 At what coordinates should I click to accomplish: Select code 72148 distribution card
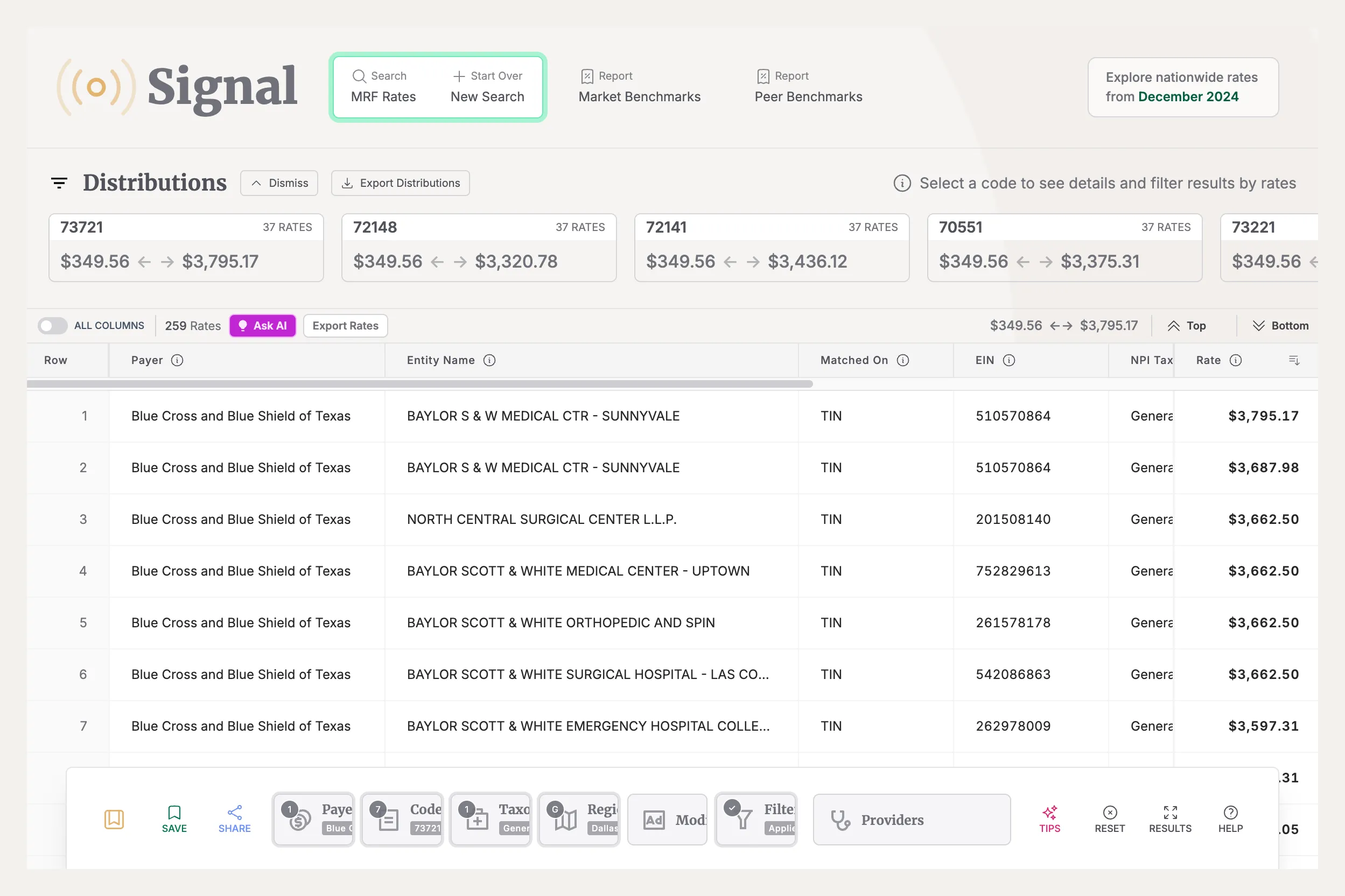[479, 248]
